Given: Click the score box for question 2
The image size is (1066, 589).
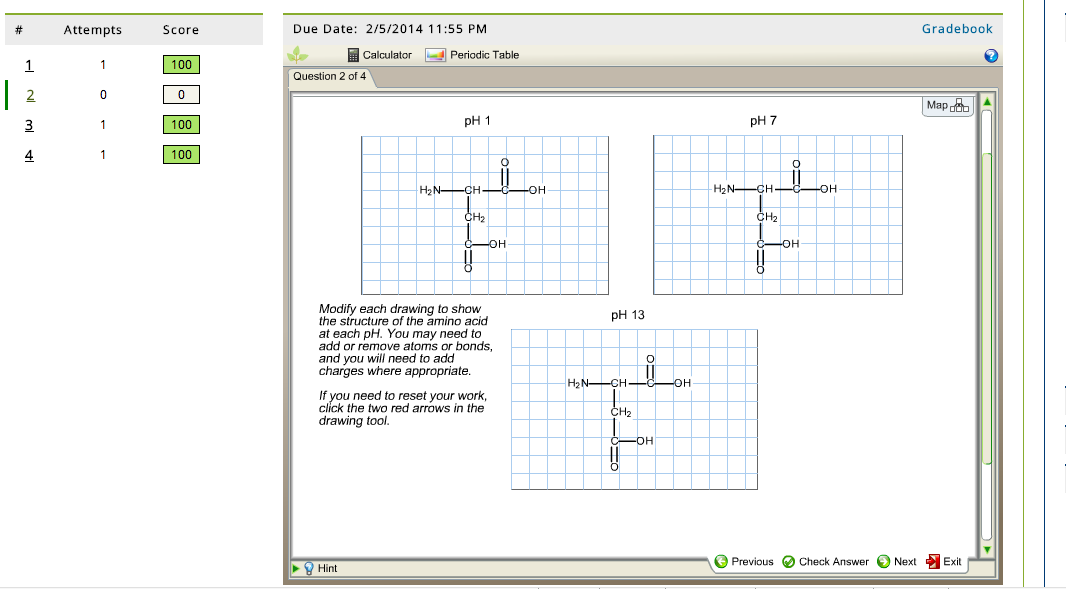Looking at the screenshot, I should point(181,94).
